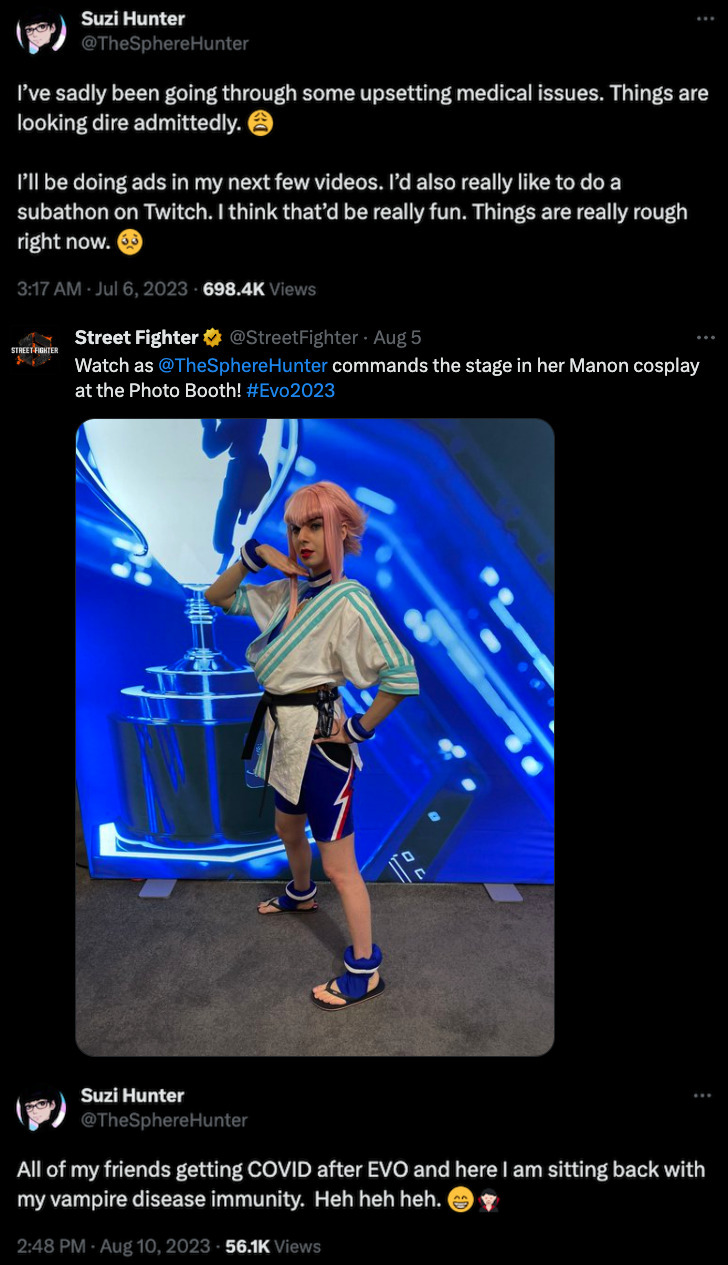The image size is (728, 1265).
Task: Open more options on first Suzi Hunter tweet
Action: click(705, 19)
